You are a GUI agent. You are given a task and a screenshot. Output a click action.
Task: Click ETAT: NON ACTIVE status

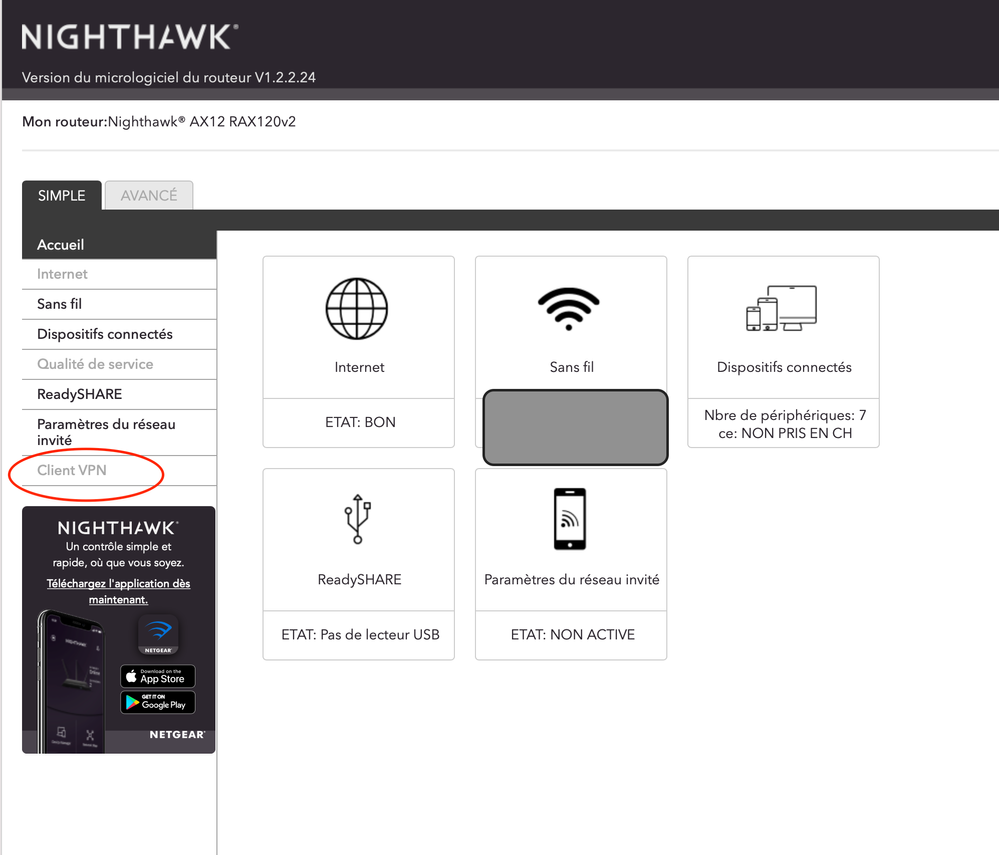[x=572, y=635]
